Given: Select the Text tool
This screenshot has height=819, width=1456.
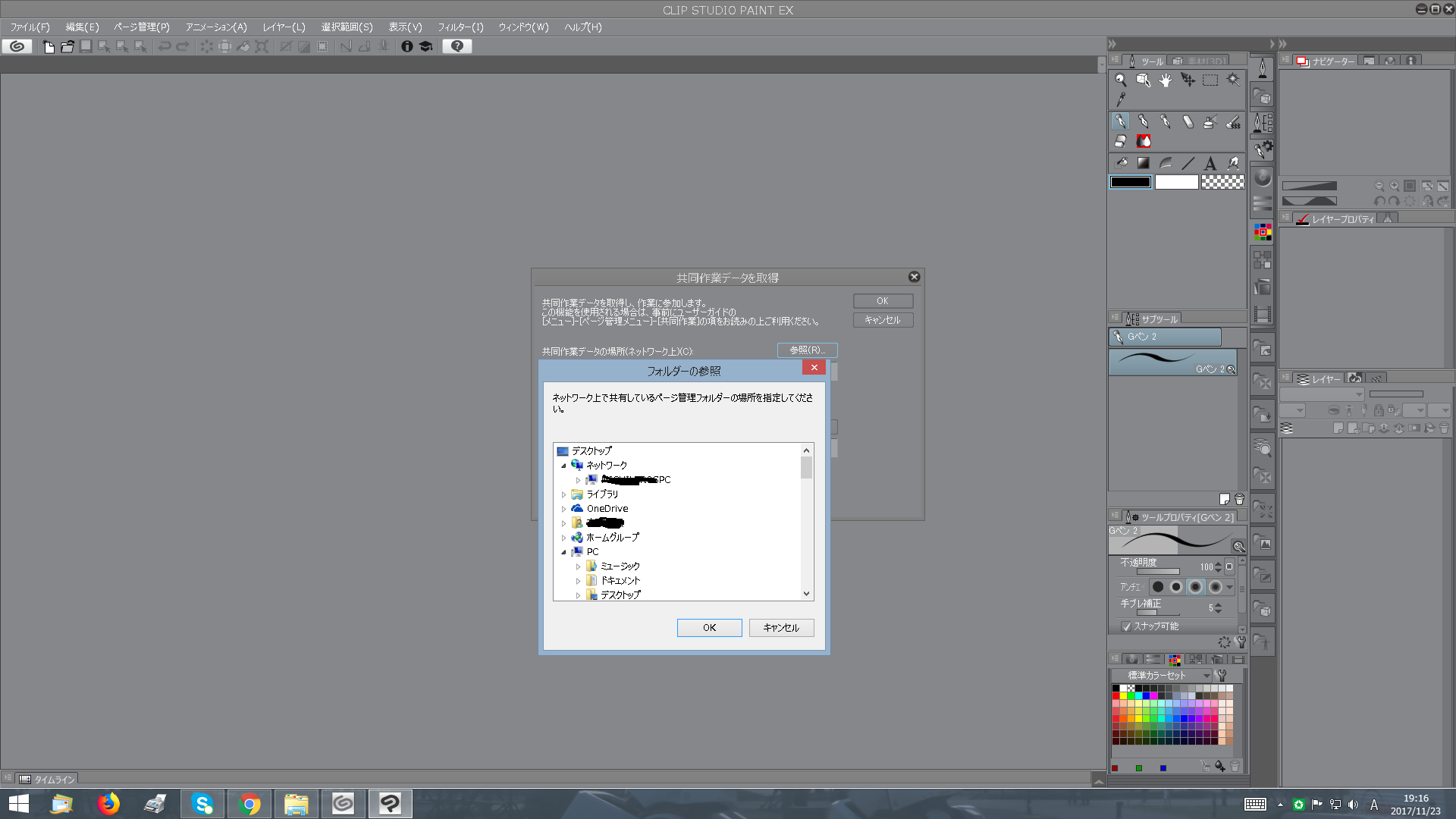Looking at the screenshot, I should pyautogui.click(x=1210, y=163).
